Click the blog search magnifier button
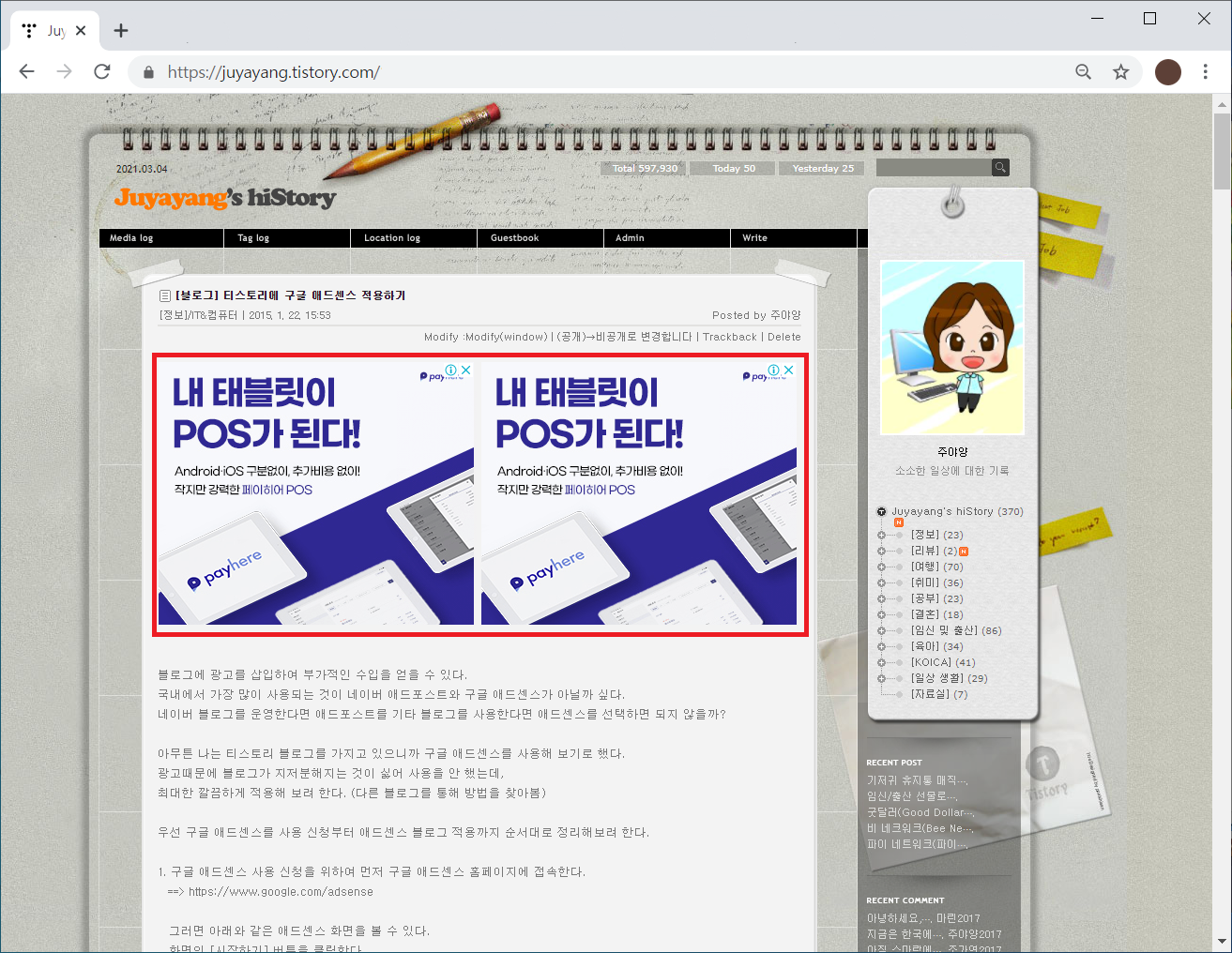The image size is (1232, 953). coord(1000,168)
